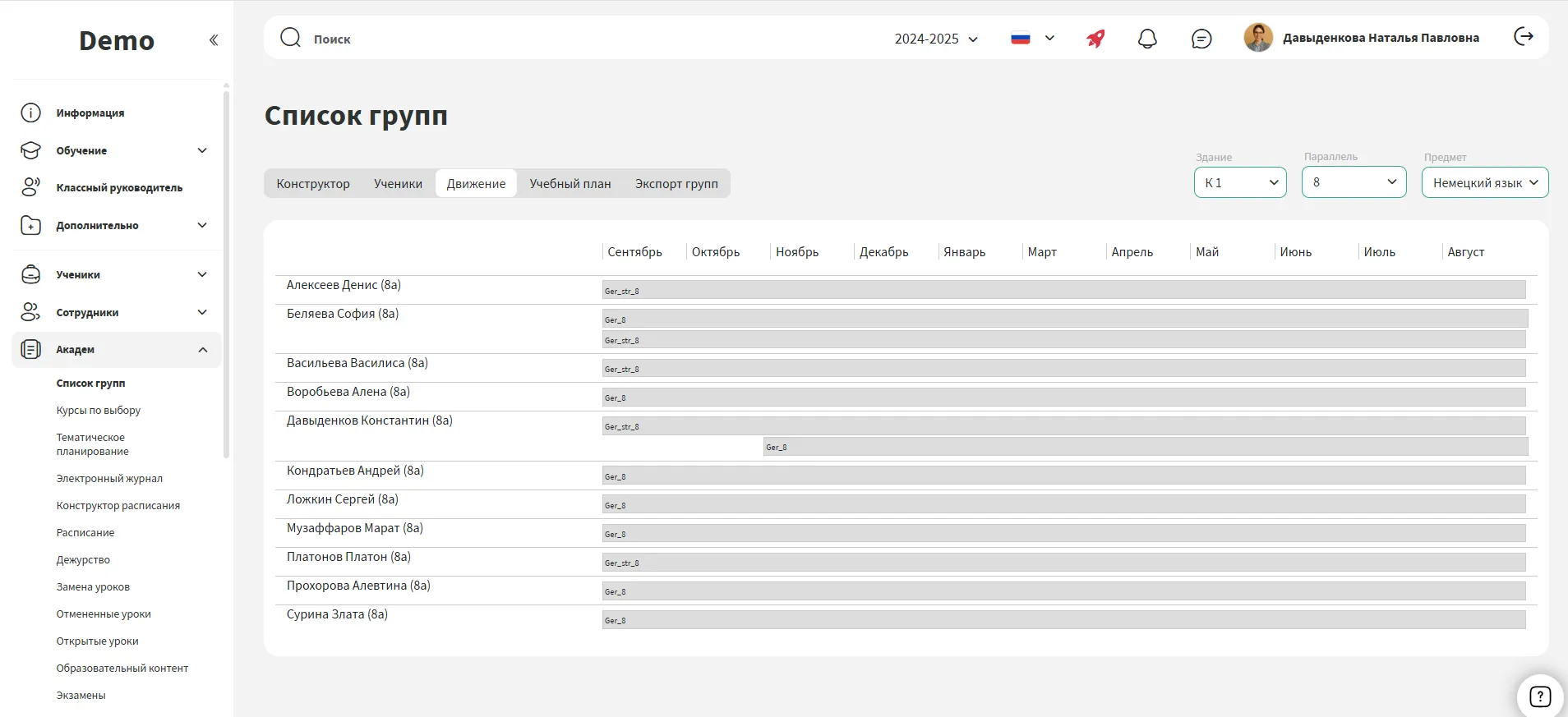Open the Russian flag language dropdown
Screen dimensions: 1568x717
(1032, 39)
